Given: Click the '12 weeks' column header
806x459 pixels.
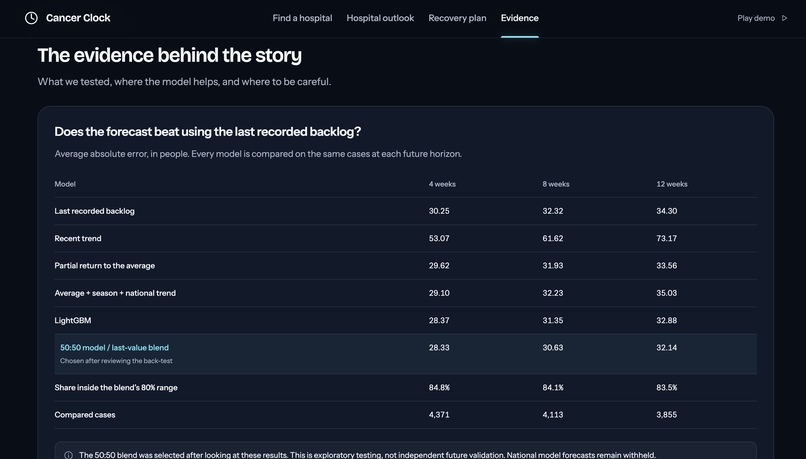Looking at the screenshot, I should click(x=672, y=184).
